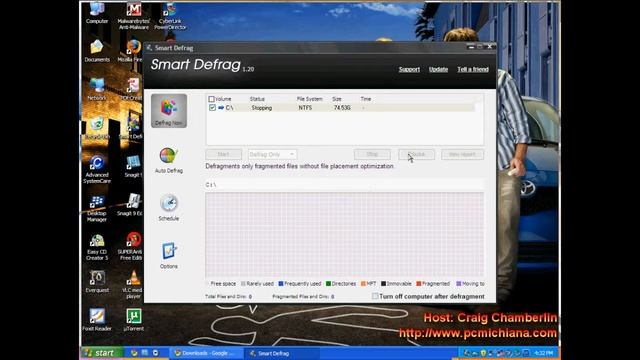Launch Foxit Reader desktop shortcut

pyautogui.click(x=97, y=320)
